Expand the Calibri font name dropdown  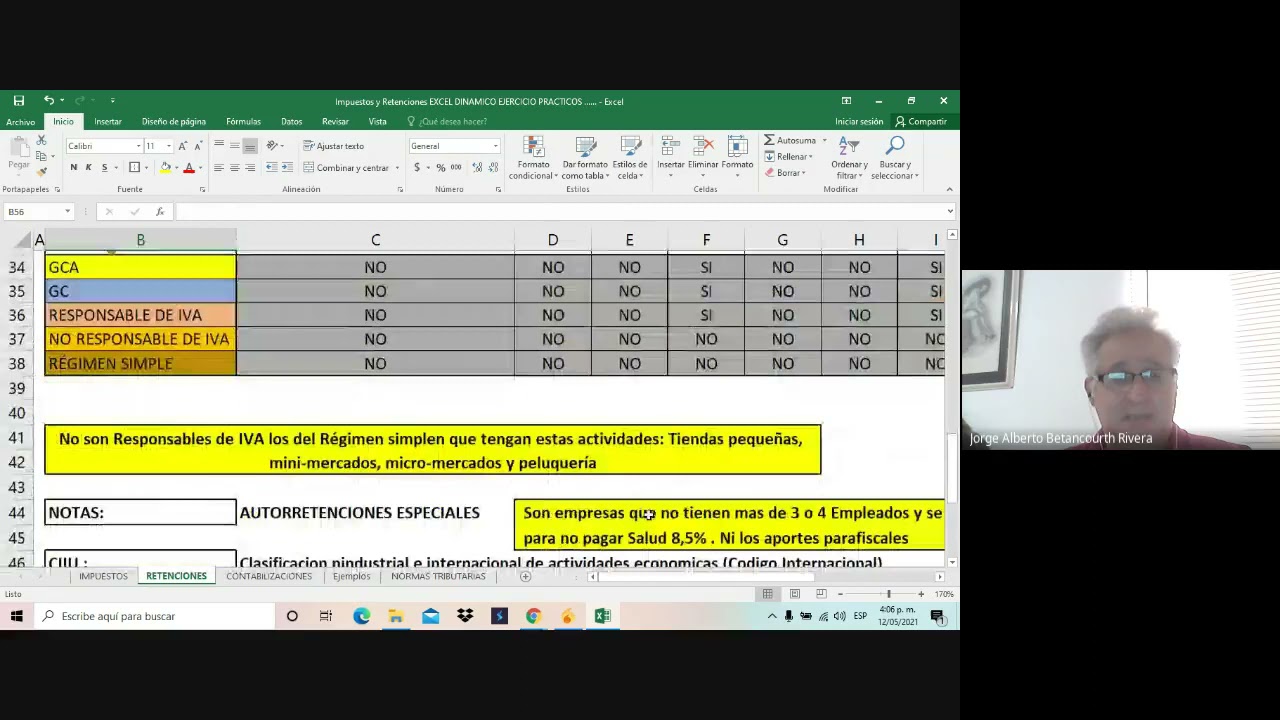138,146
